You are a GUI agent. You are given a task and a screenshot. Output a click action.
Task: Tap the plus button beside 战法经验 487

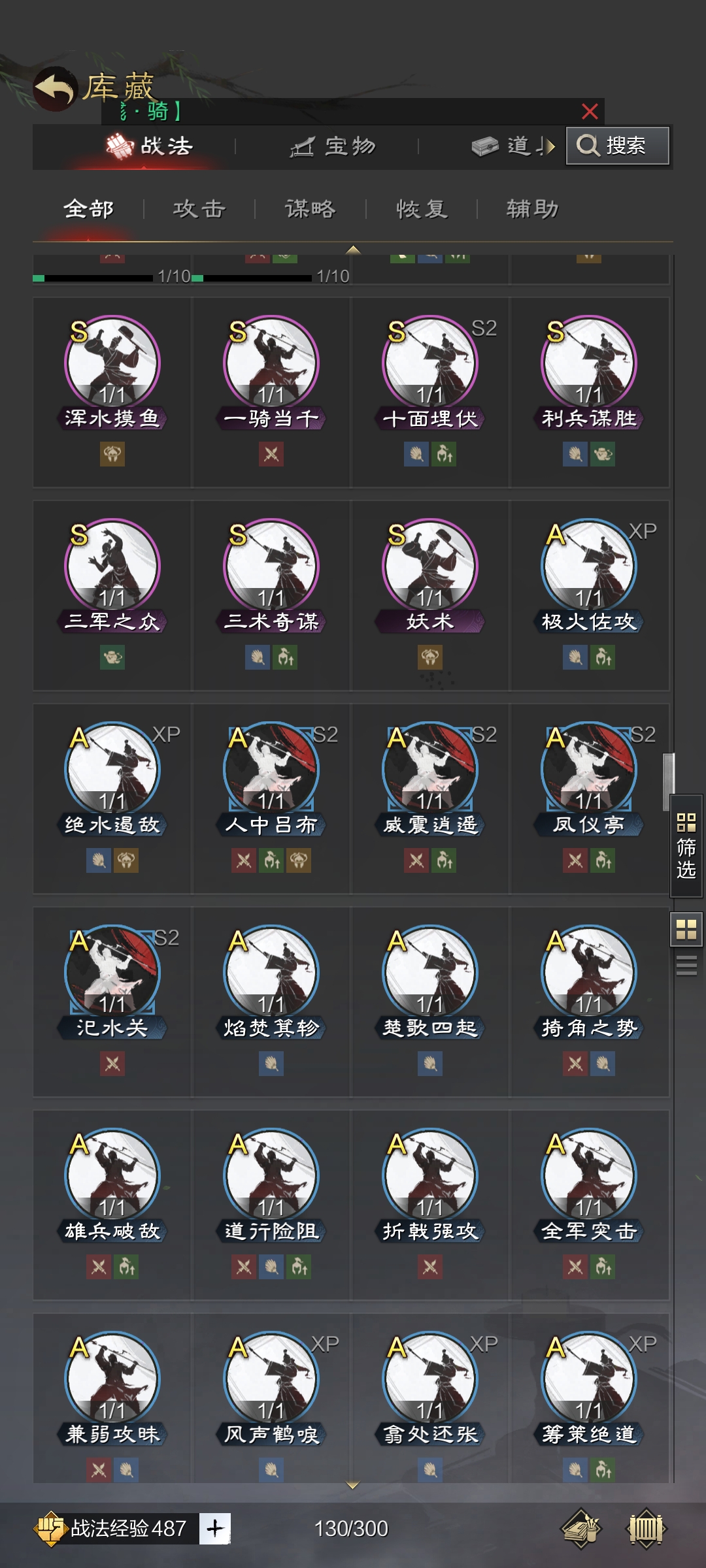click(x=215, y=1529)
